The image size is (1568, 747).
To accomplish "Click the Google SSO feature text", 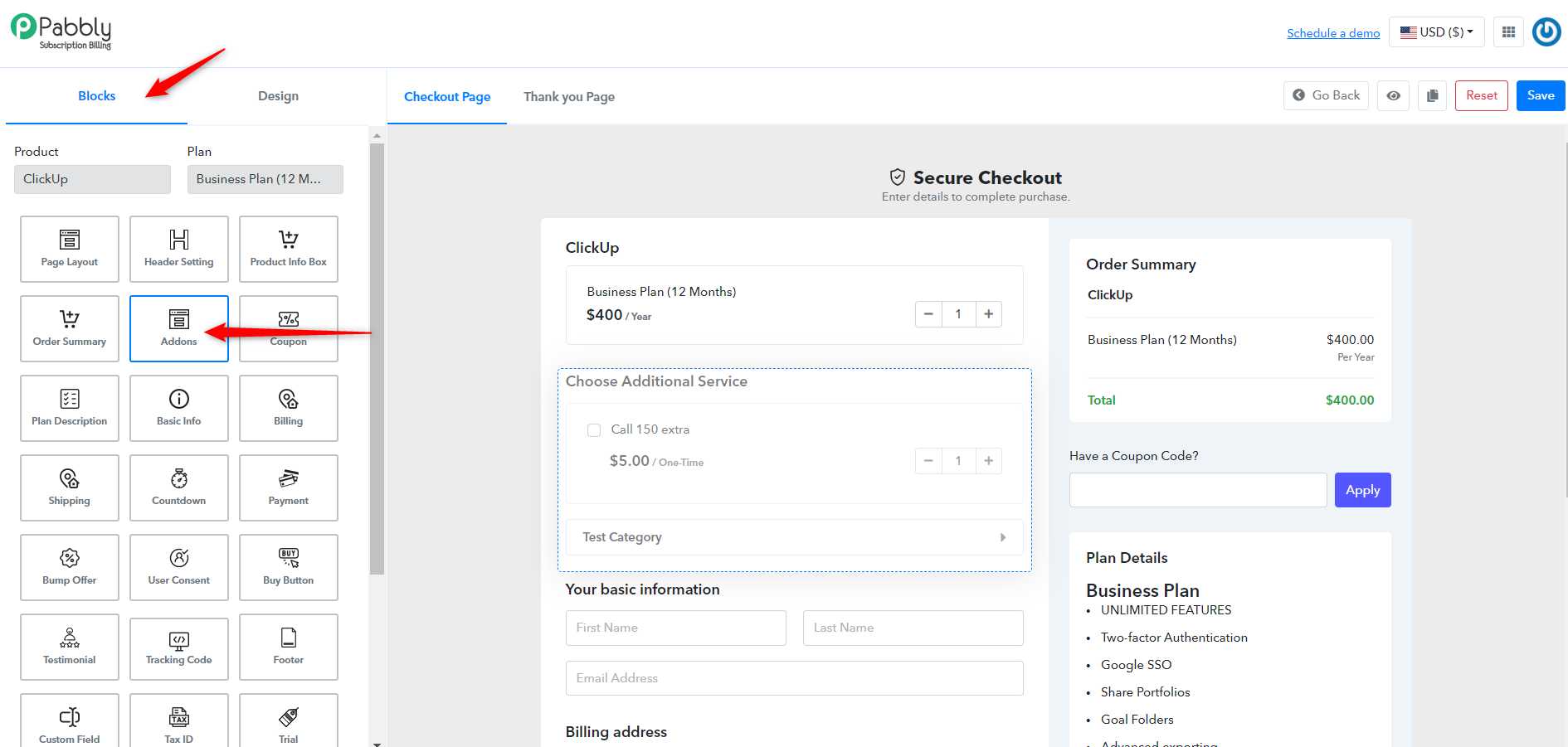I will [x=1137, y=665].
